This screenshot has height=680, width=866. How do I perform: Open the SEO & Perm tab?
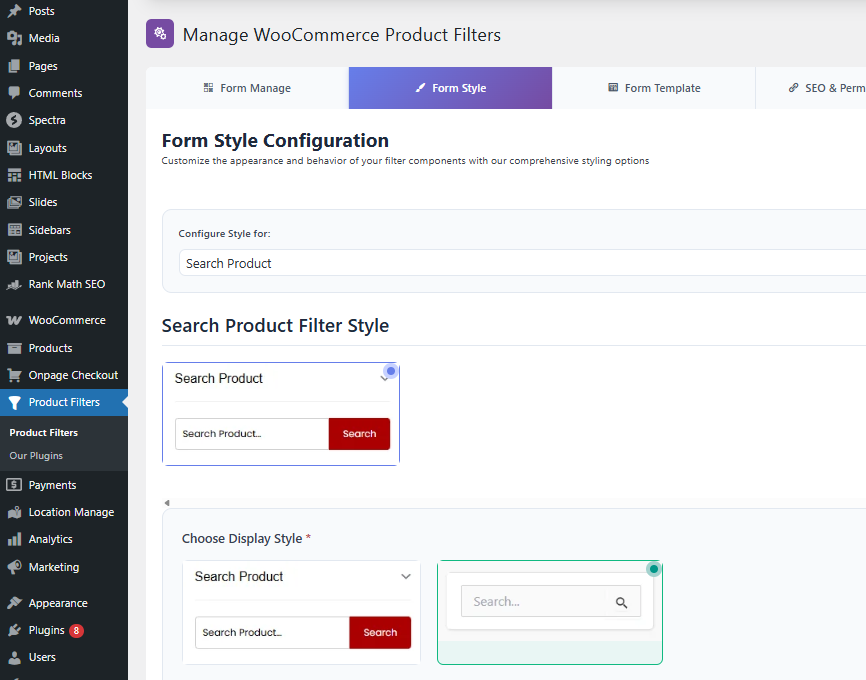[811, 88]
